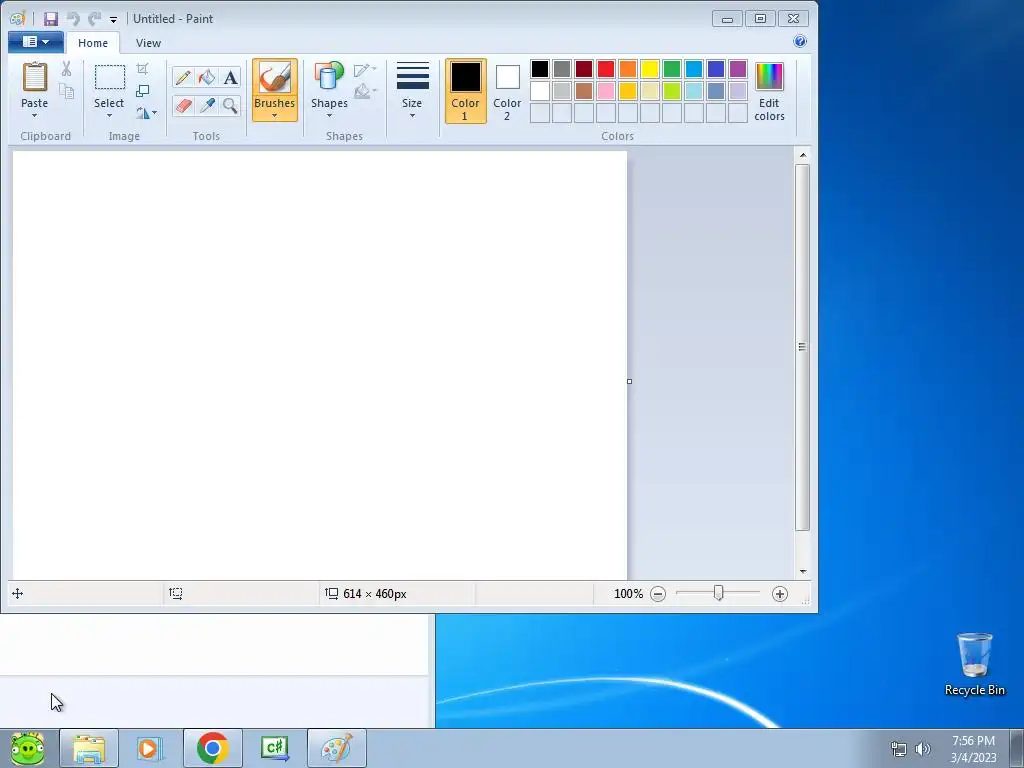Click the Shapes gallery icon

pos(329,77)
